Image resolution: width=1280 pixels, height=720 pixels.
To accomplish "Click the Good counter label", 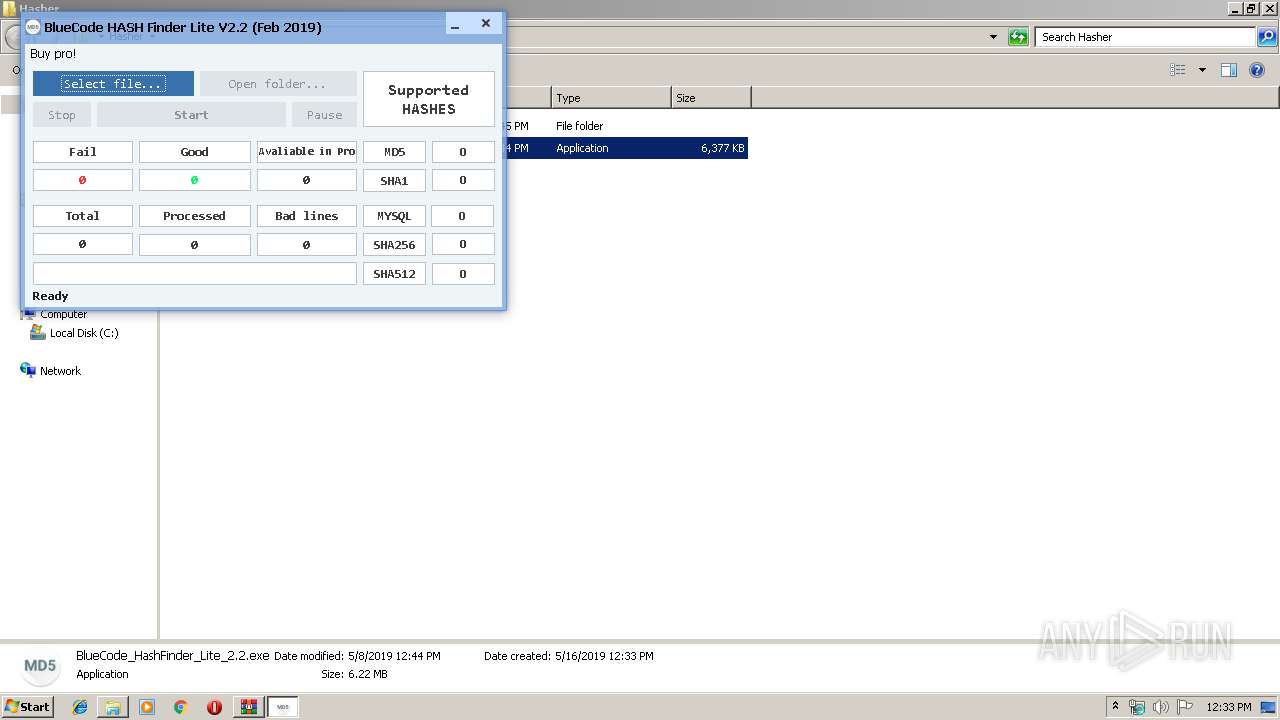I will [194, 152].
